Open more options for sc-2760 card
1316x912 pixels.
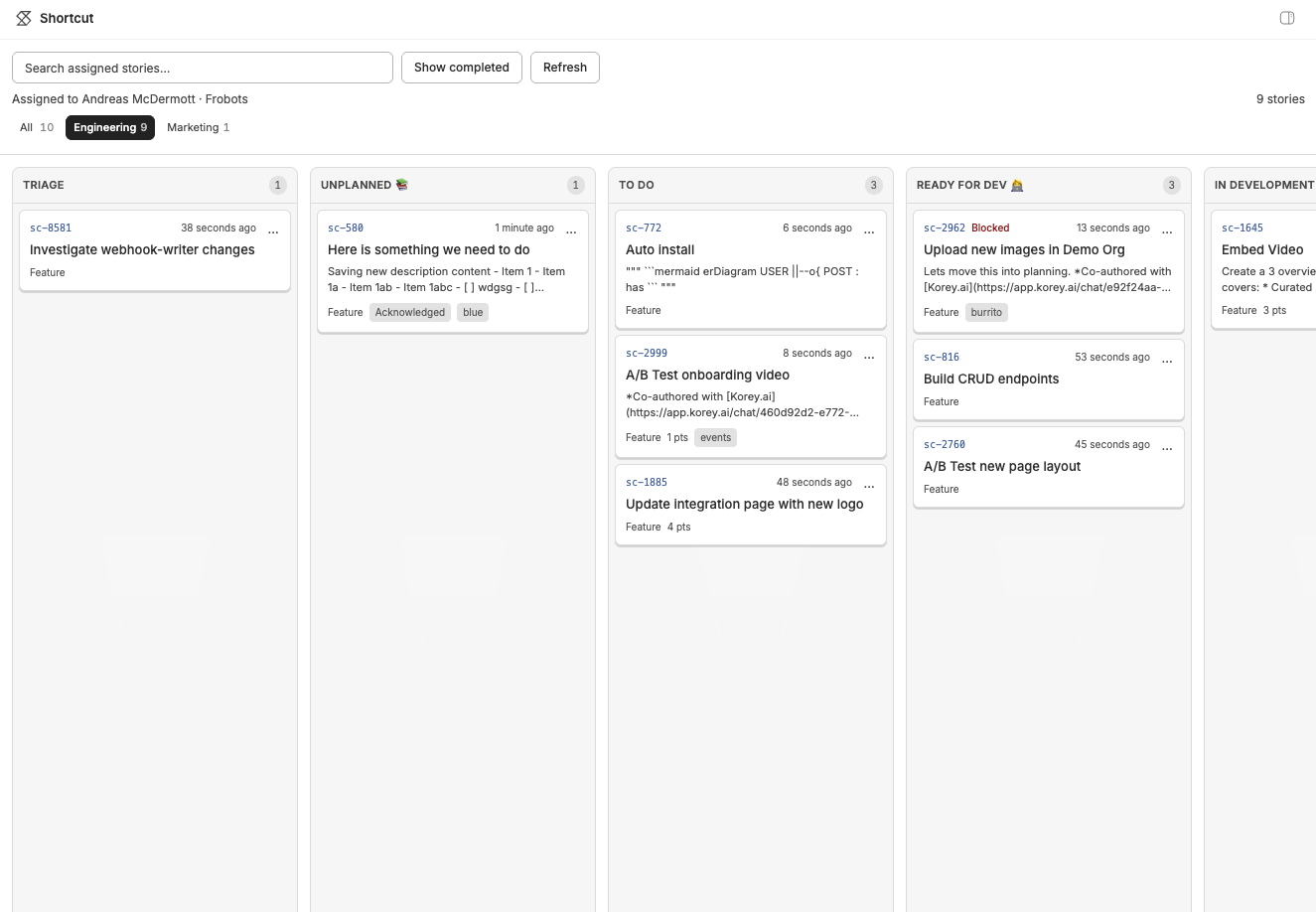[1167, 446]
